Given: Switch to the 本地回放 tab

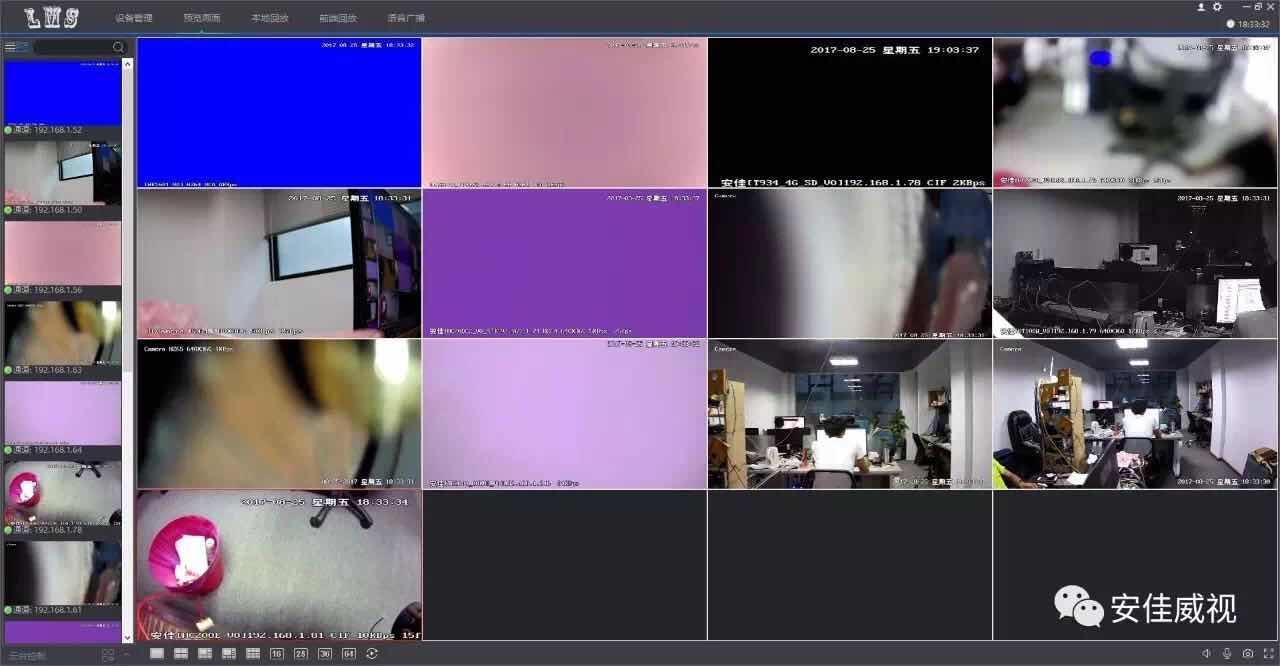Looking at the screenshot, I should (269, 18).
